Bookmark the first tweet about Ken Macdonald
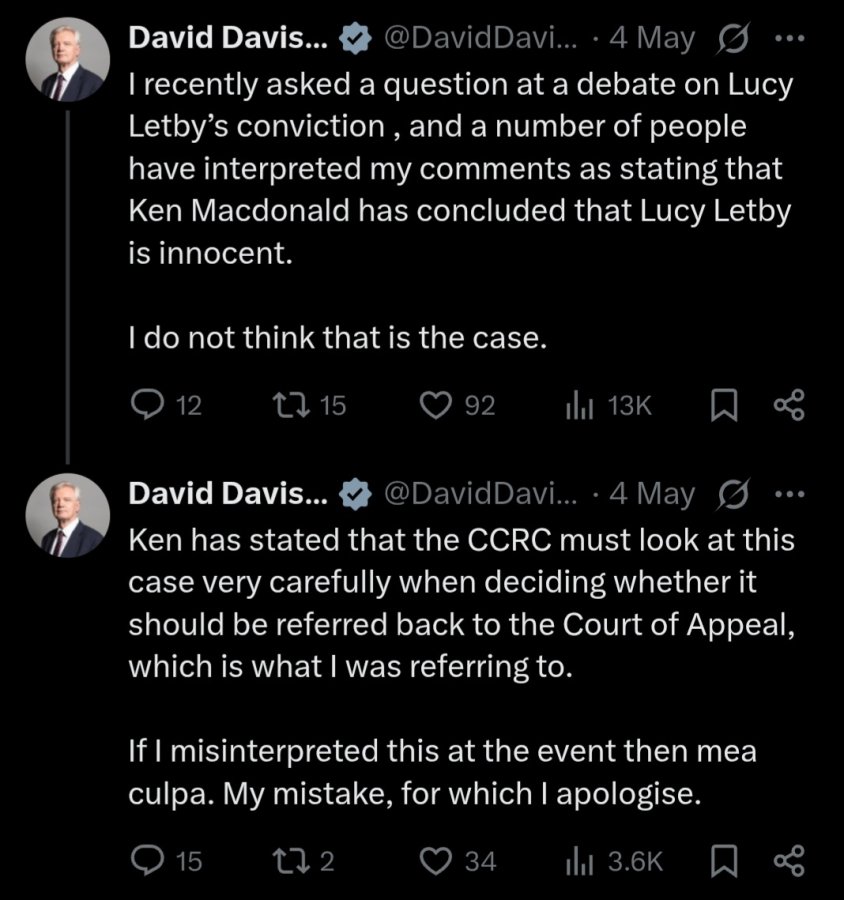 tap(723, 405)
